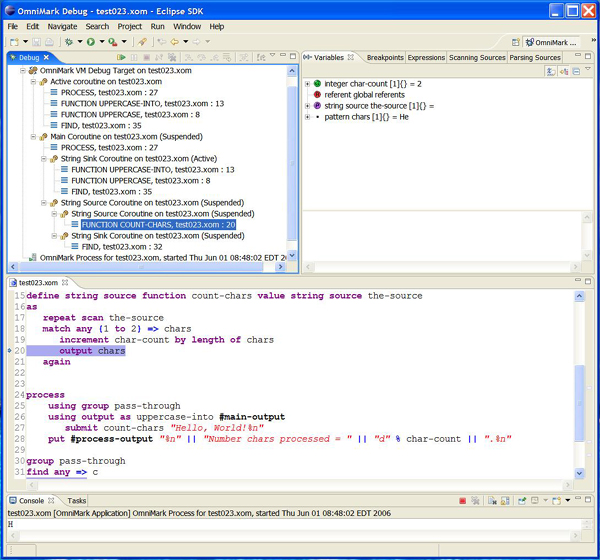Launch Debug with the bug icon
600x560 pixels.
tap(69, 42)
